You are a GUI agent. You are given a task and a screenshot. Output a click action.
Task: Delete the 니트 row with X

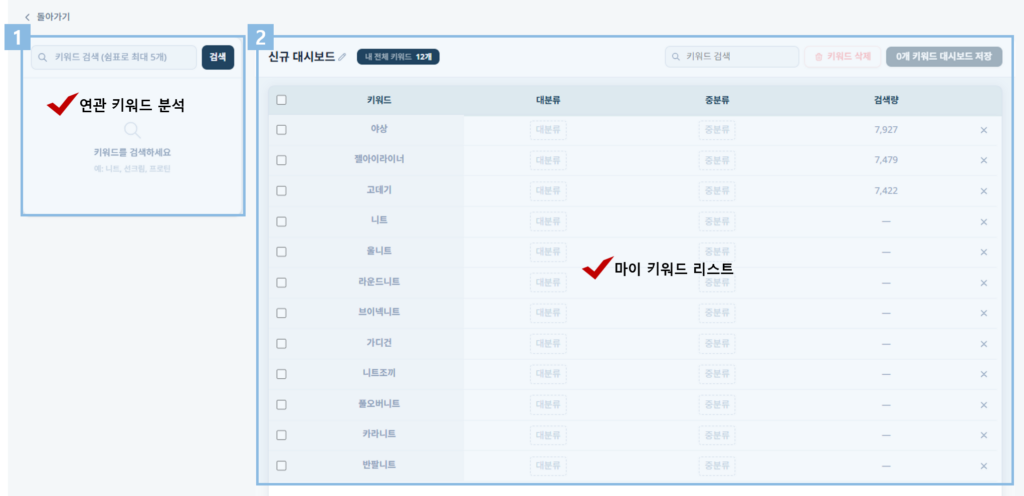point(984,222)
